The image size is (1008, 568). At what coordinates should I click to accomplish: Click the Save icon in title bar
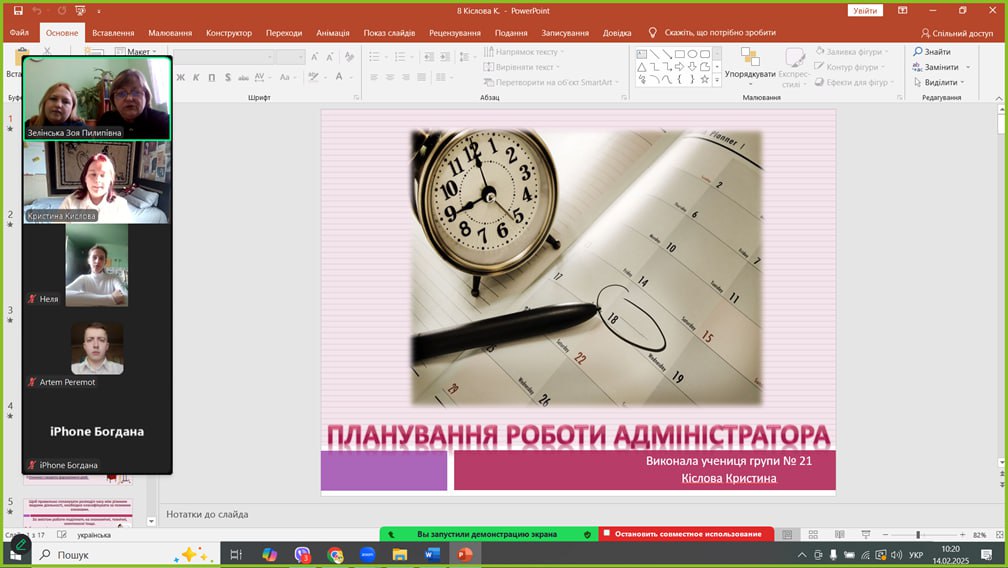[17, 10]
